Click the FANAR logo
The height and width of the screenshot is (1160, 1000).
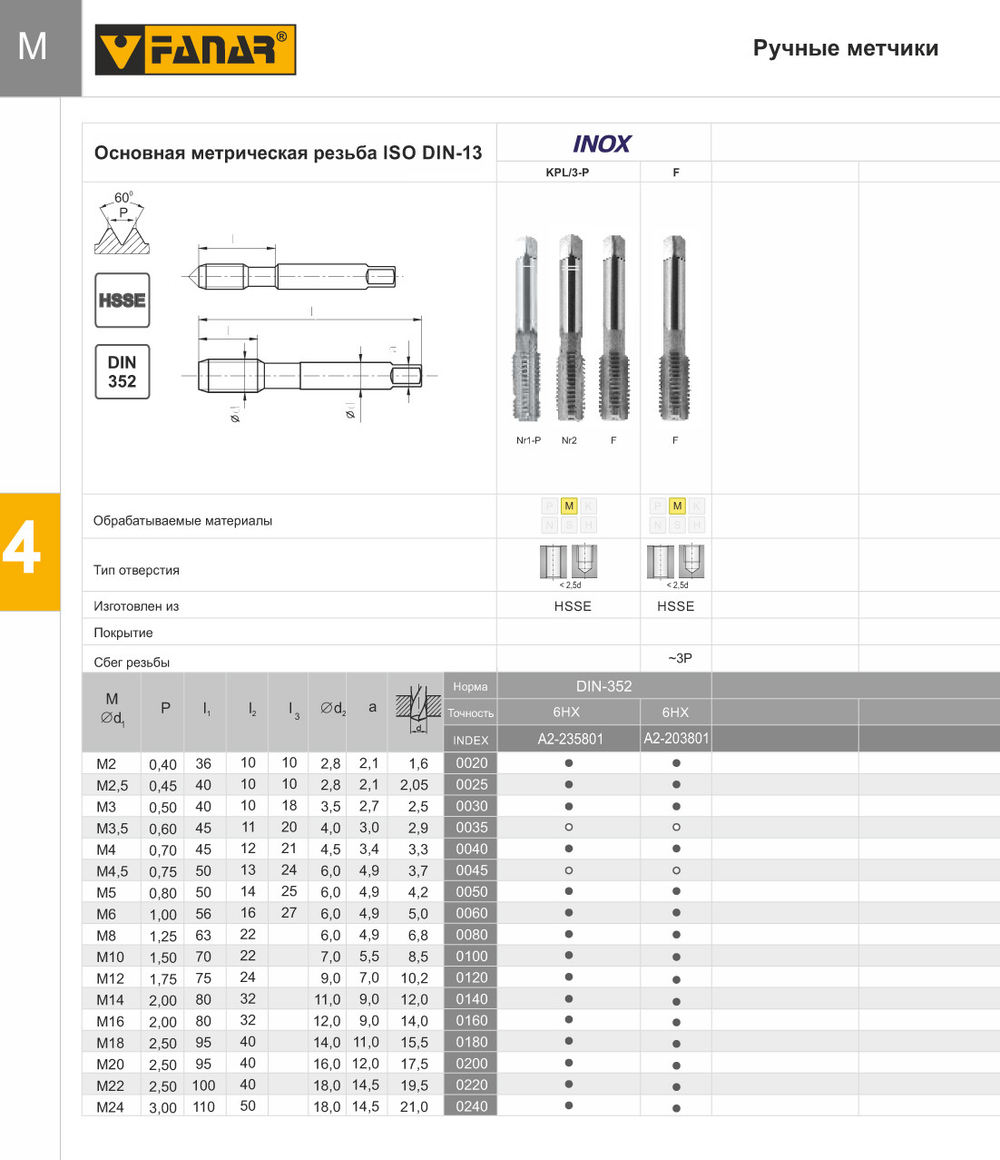[x=195, y=50]
